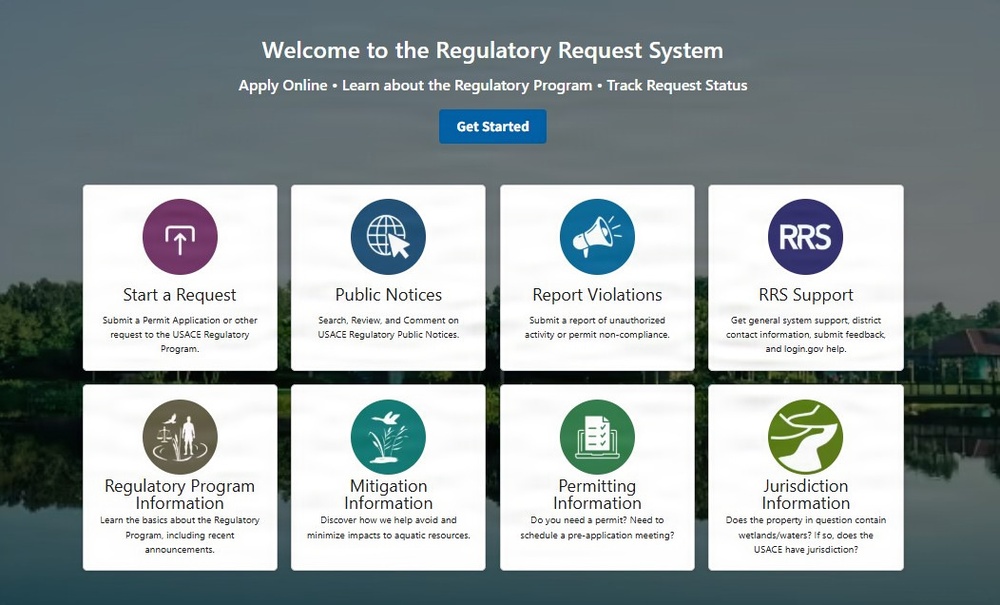Select the Public Notices globe cursor icon
The image size is (1000, 605).
(388, 237)
